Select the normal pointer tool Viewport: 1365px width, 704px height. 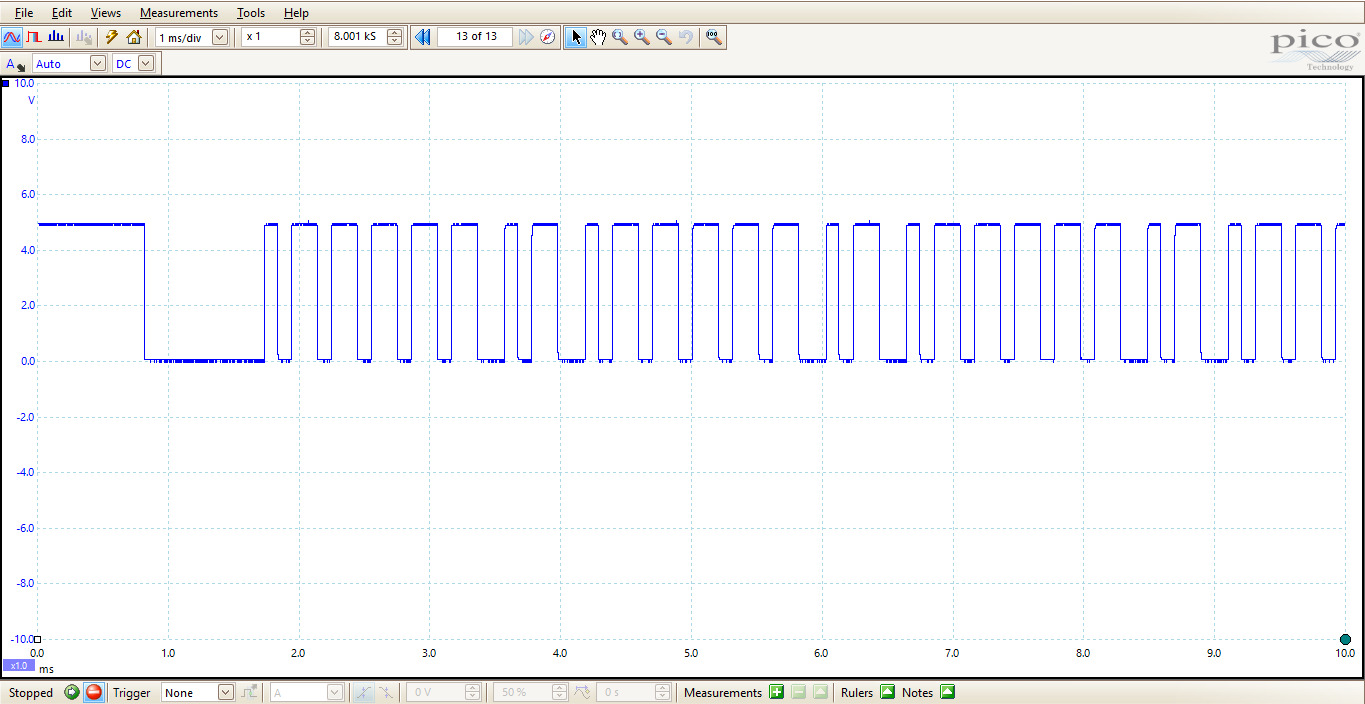coord(576,37)
